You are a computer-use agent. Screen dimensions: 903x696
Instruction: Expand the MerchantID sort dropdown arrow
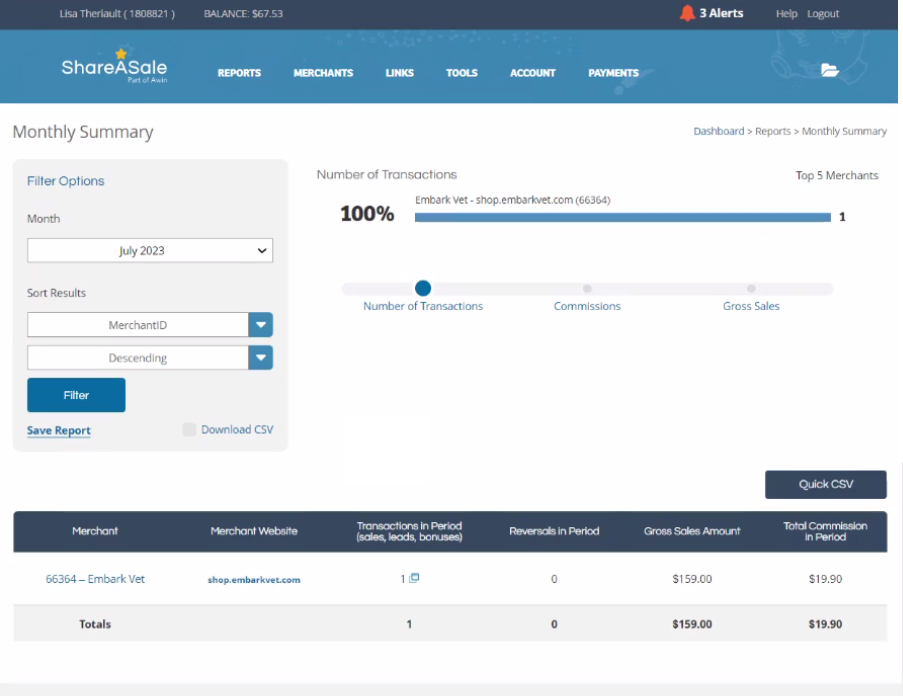click(x=260, y=325)
